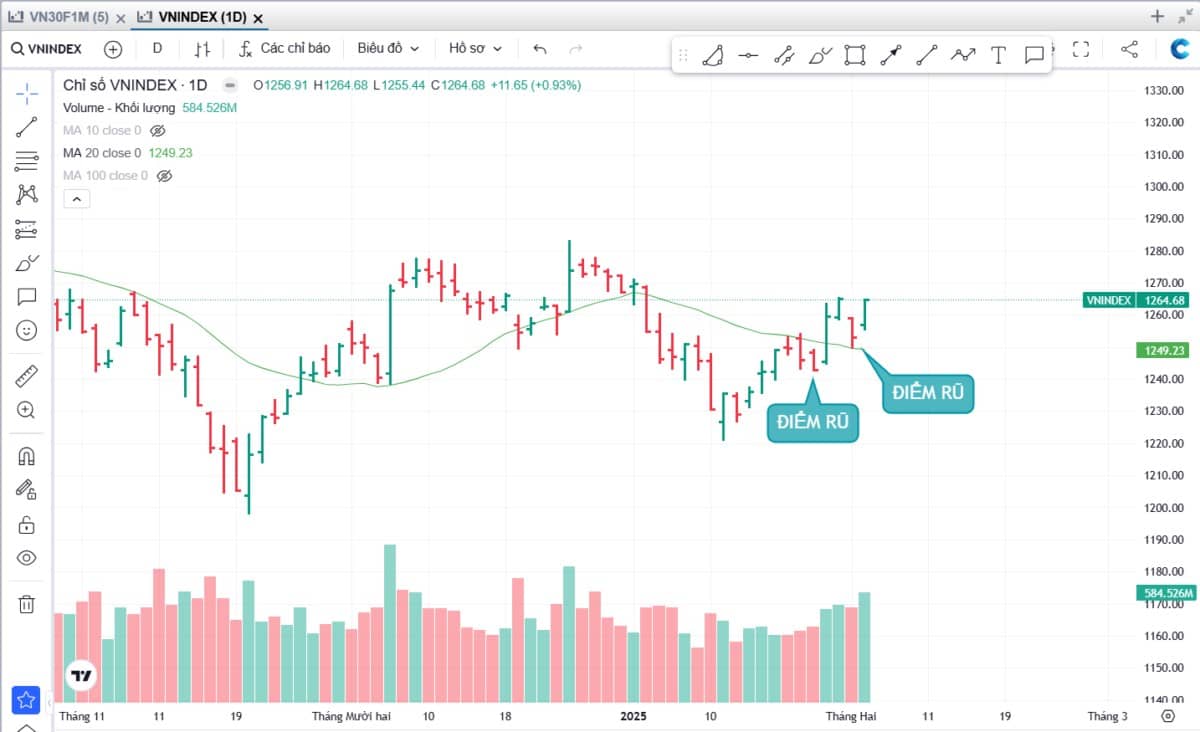The image size is (1200, 732).
Task: Open Các chỉ báo indicators
Action: 285,48
